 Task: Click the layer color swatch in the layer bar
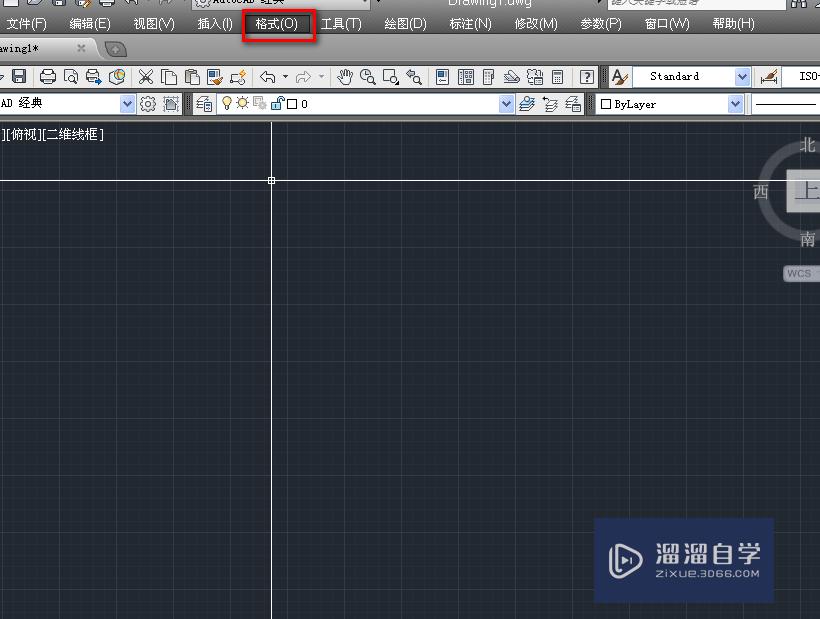(291, 103)
